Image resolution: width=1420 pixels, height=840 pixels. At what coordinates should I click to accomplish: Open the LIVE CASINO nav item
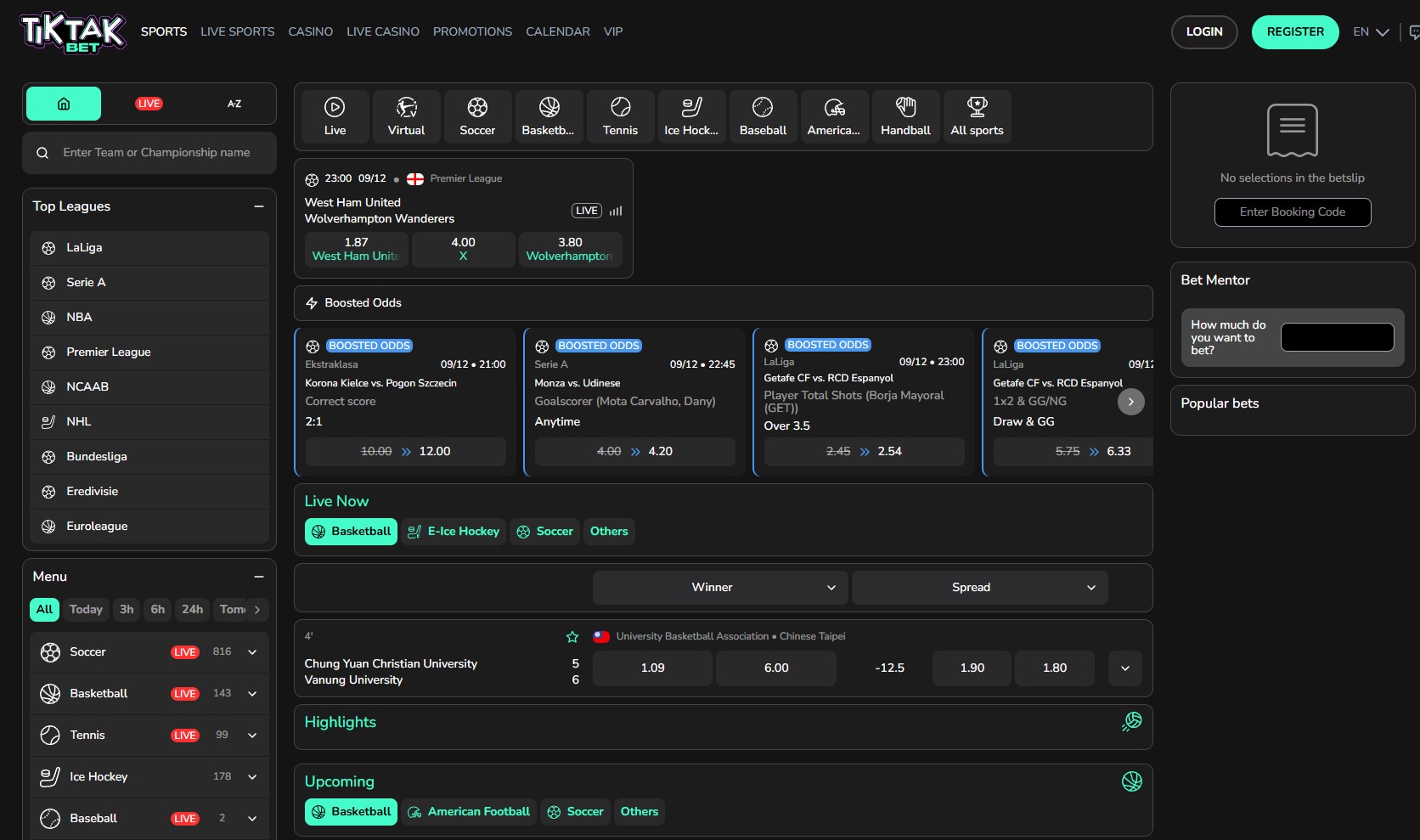[383, 32]
